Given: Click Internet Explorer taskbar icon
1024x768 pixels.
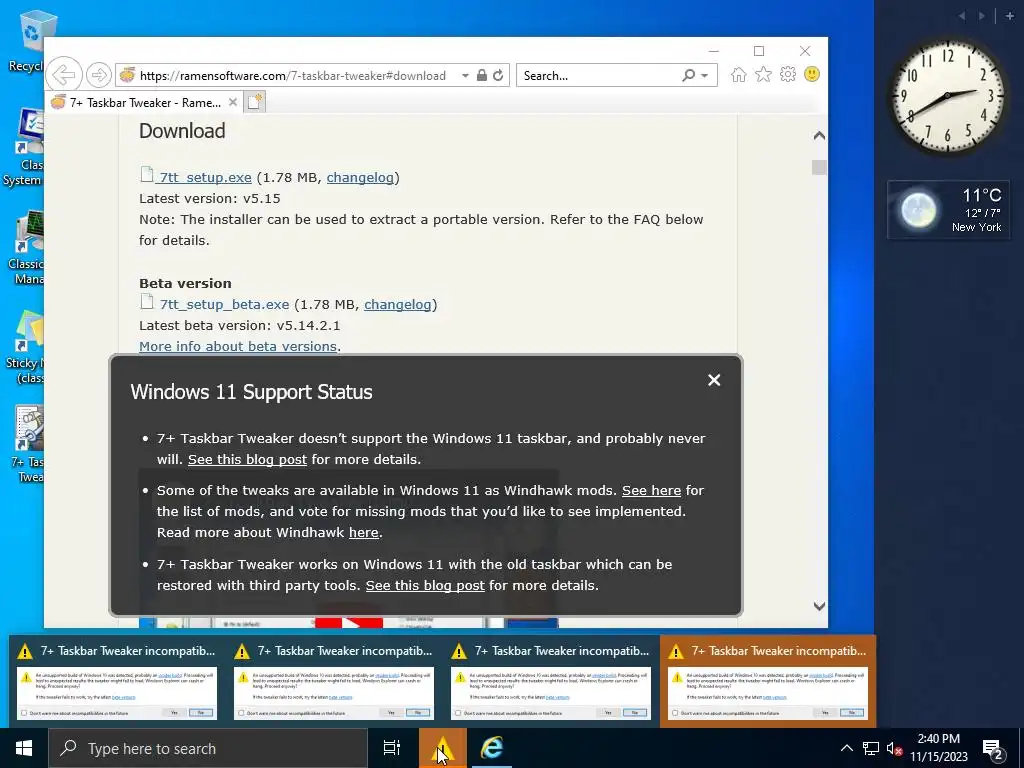Looking at the screenshot, I should tap(491, 748).
